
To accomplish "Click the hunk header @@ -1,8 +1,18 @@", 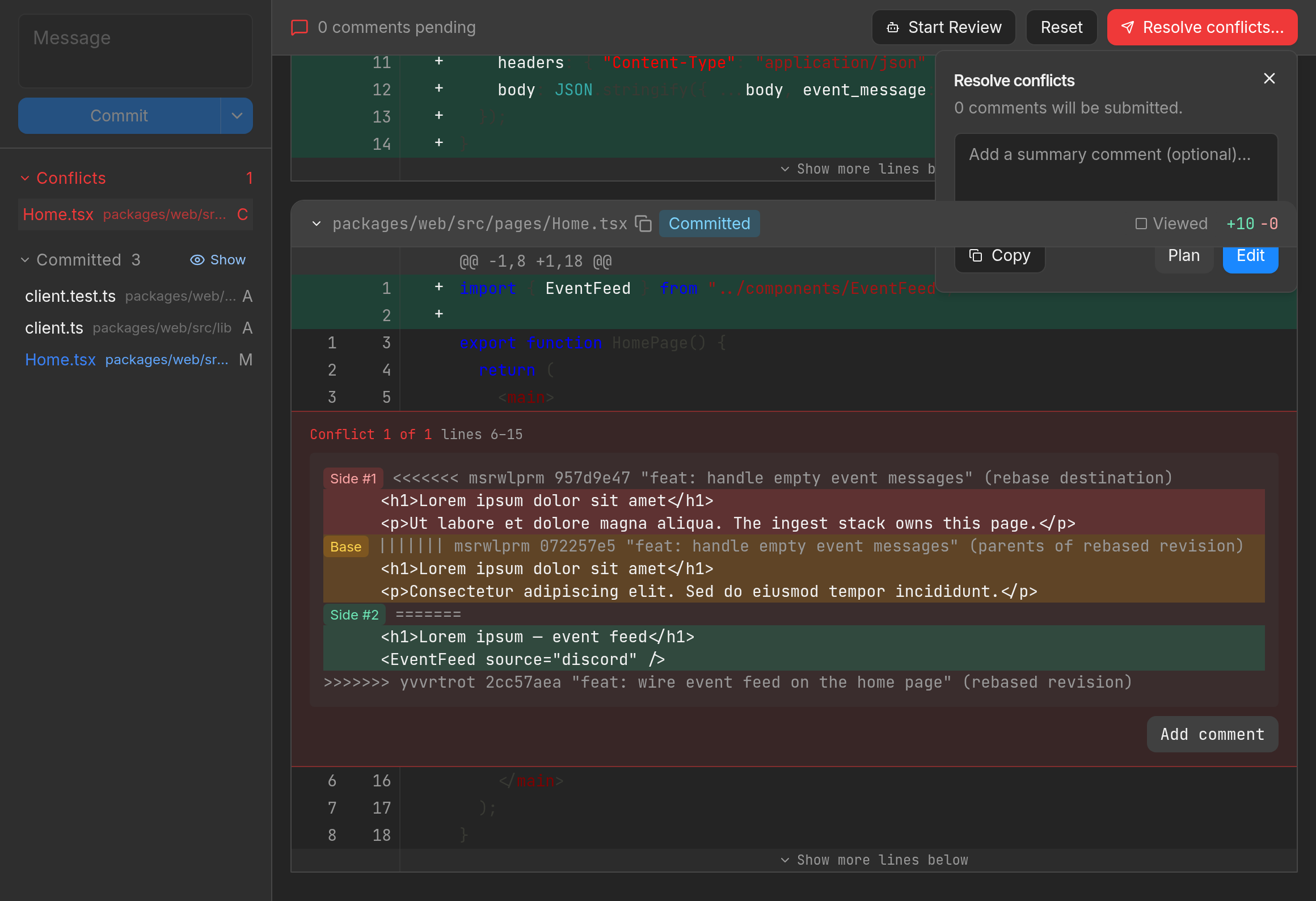I will [535, 261].
